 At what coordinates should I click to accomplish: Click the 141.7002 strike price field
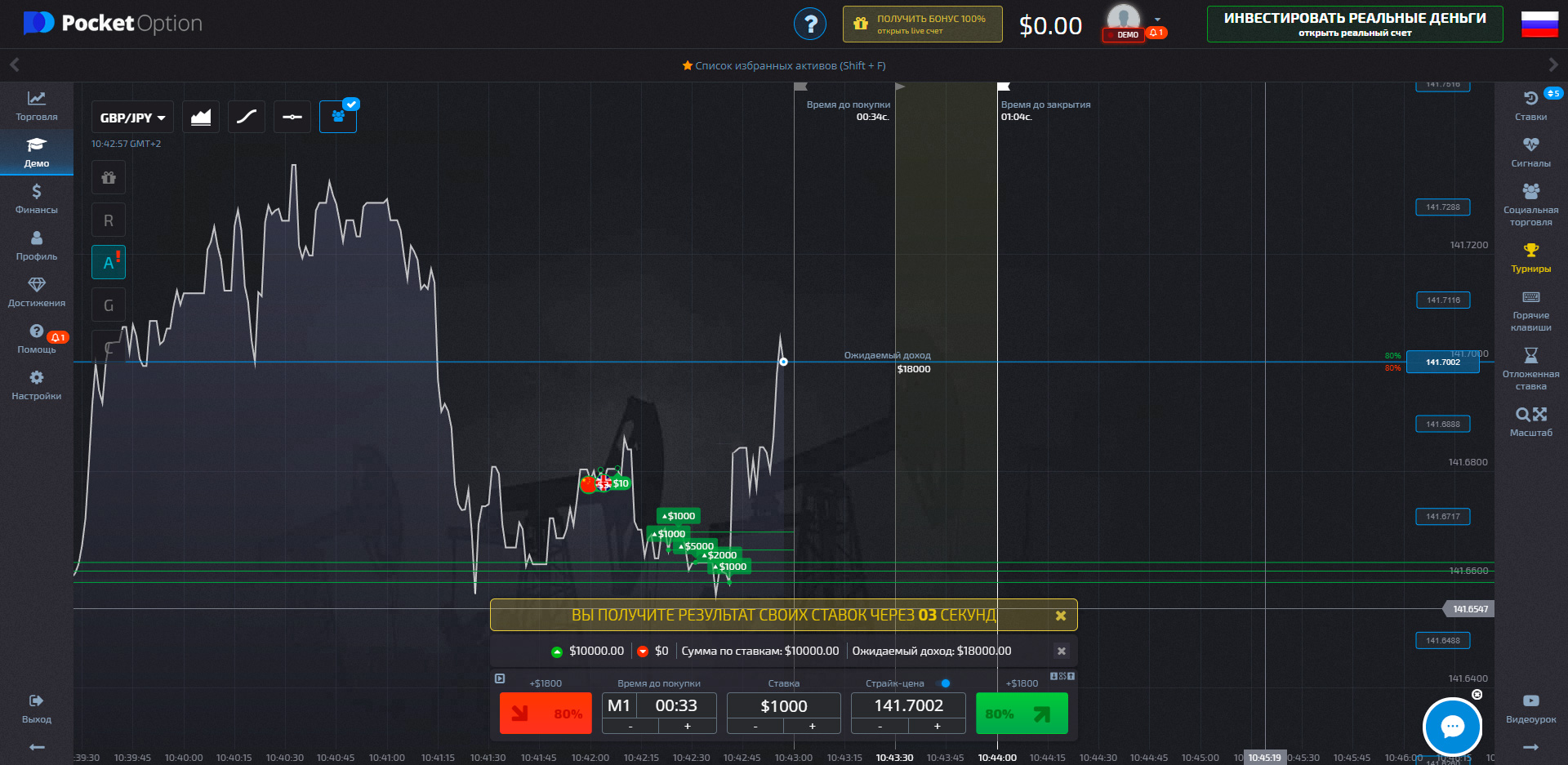click(x=908, y=705)
